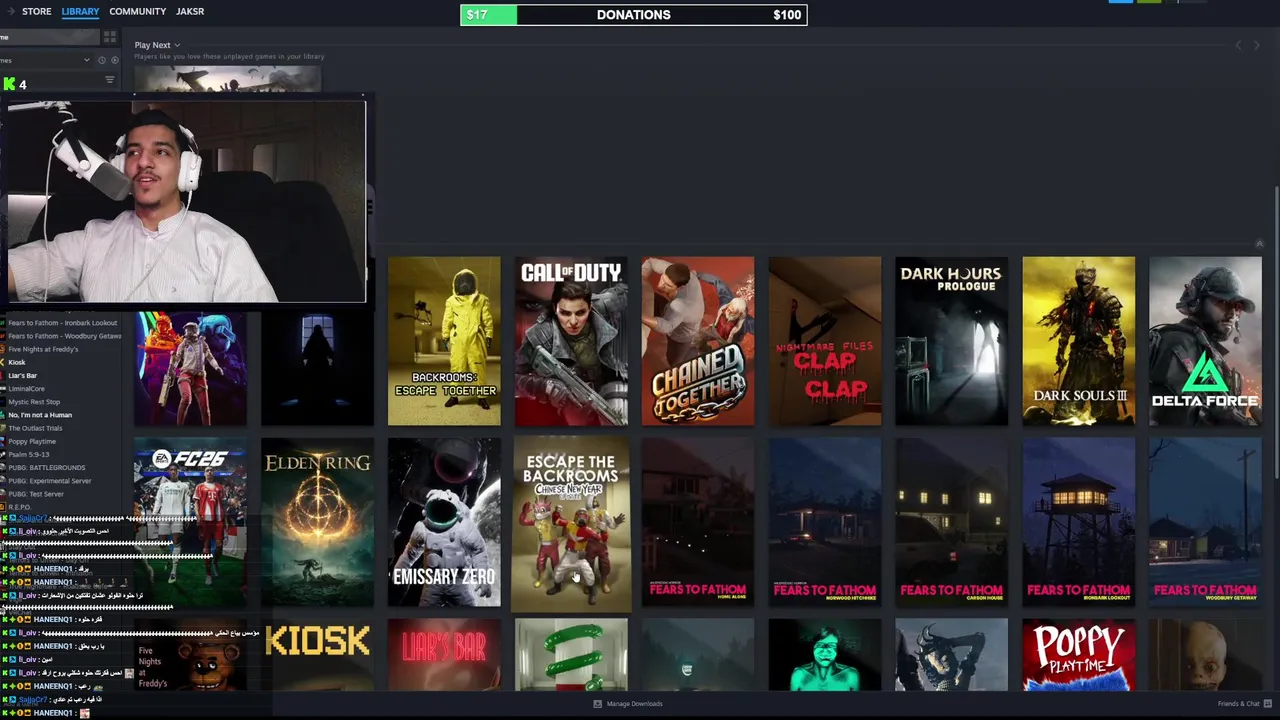
Task: Open the Dark Souls III cover
Action: coord(1079,341)
